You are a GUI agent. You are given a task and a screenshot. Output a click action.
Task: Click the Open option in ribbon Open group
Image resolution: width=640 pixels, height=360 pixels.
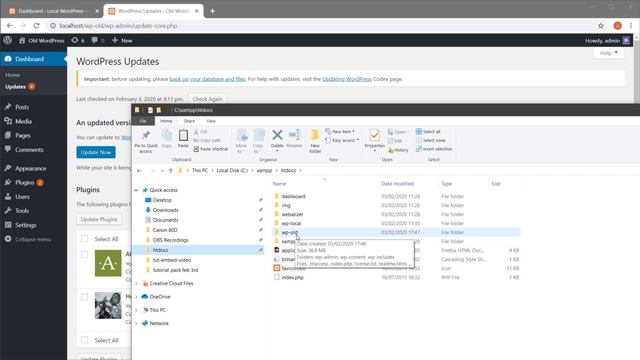click(397, 132)
